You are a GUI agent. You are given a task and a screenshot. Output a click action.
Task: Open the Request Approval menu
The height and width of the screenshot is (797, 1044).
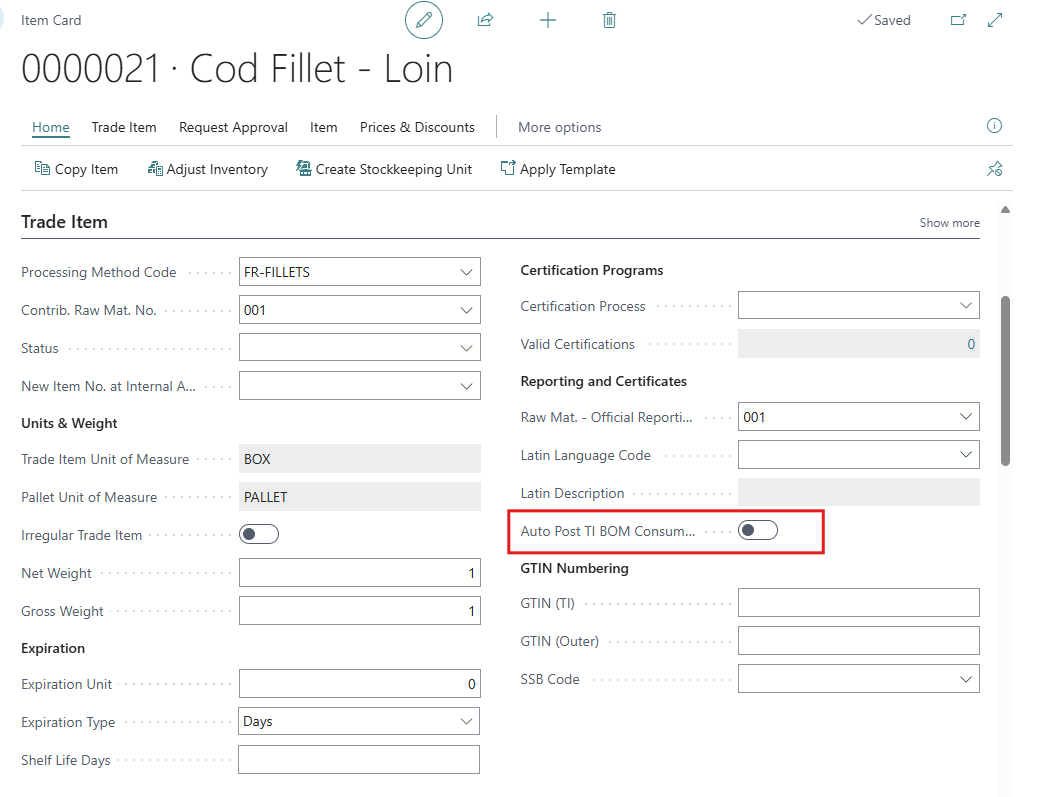coord(233,127)
